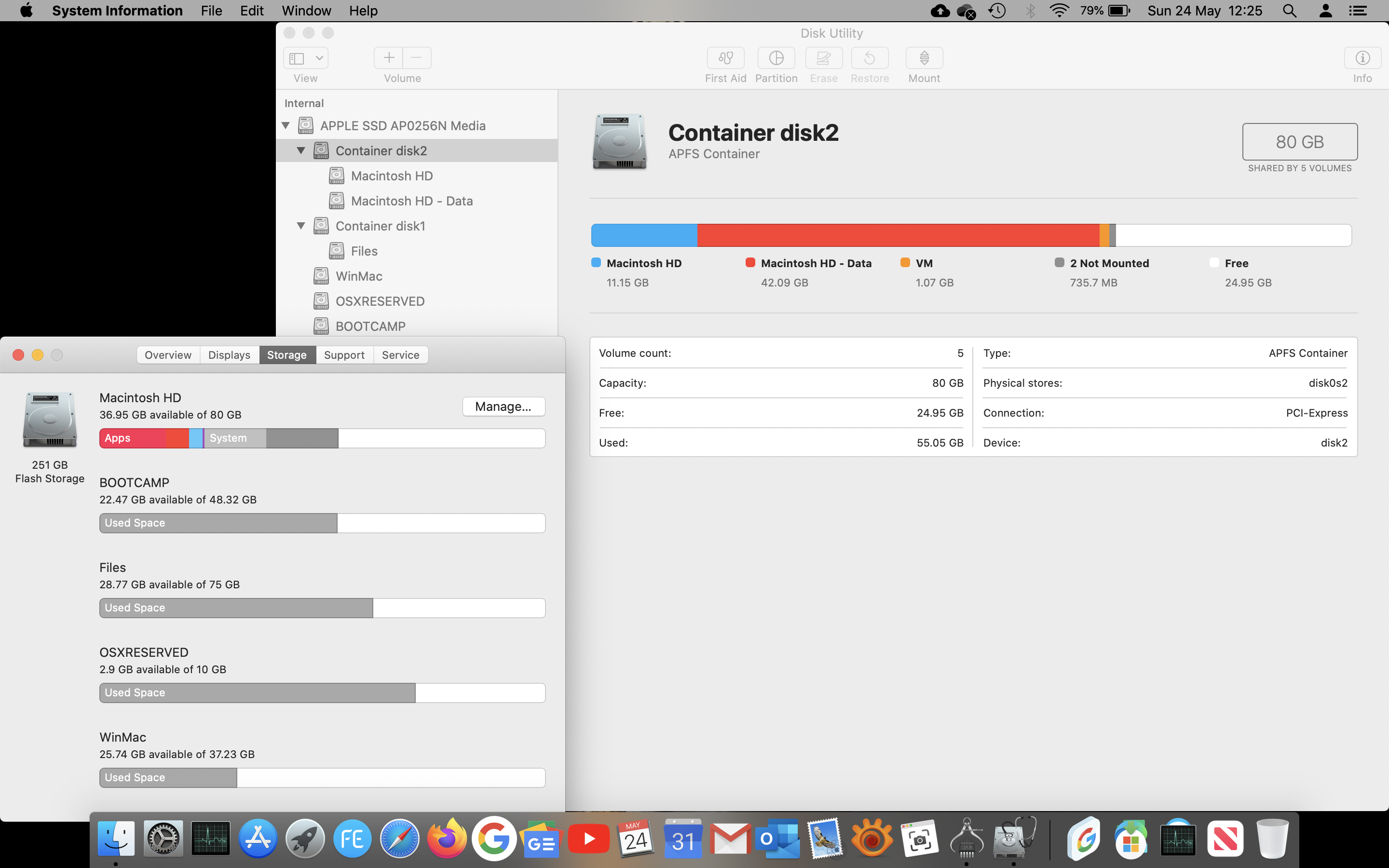Click the First Aid toolbar icon
Screen dimensions: 1389x868
pos(725,58)
